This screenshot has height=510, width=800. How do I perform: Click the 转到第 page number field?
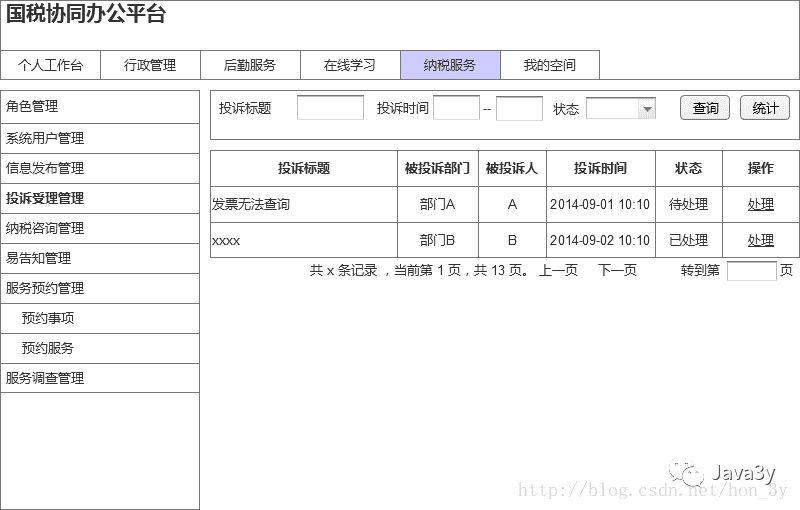coord(752,271)
